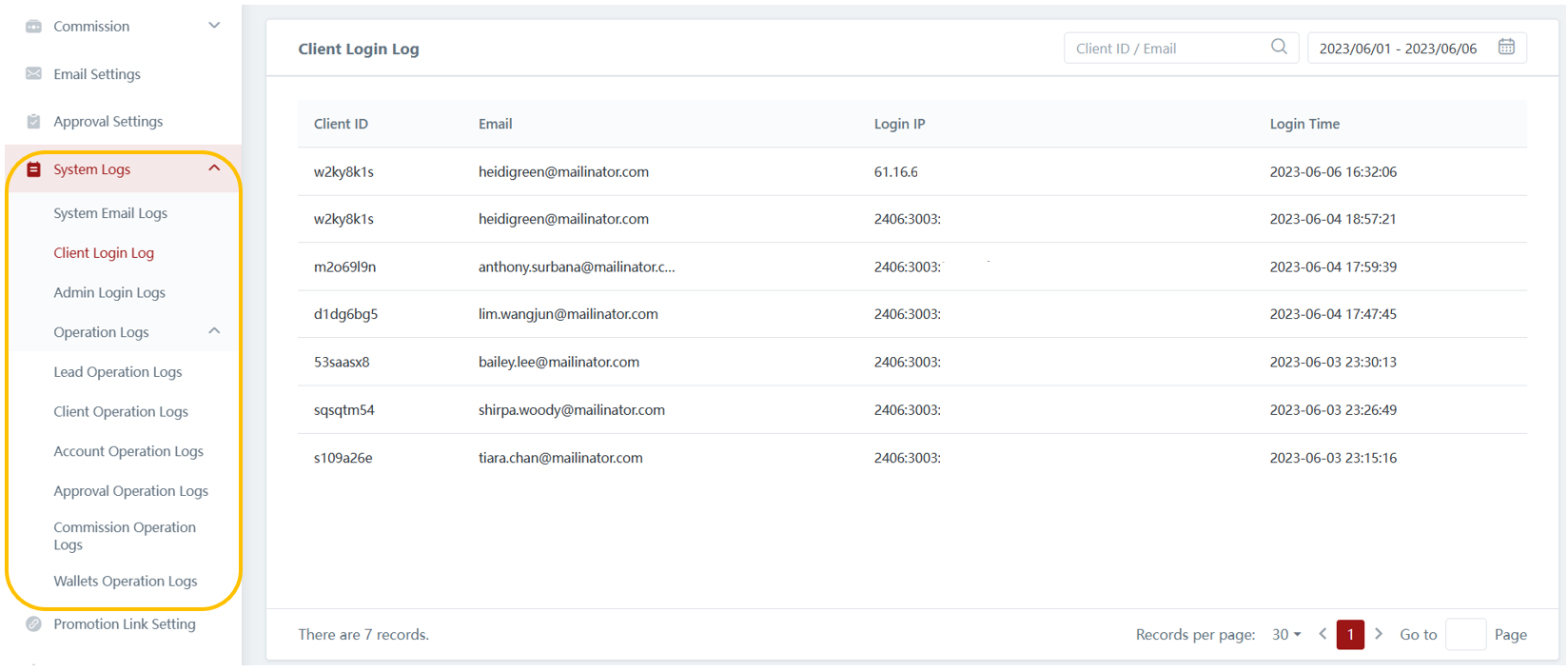Open Records per page dropdown

coord(1286,635)
